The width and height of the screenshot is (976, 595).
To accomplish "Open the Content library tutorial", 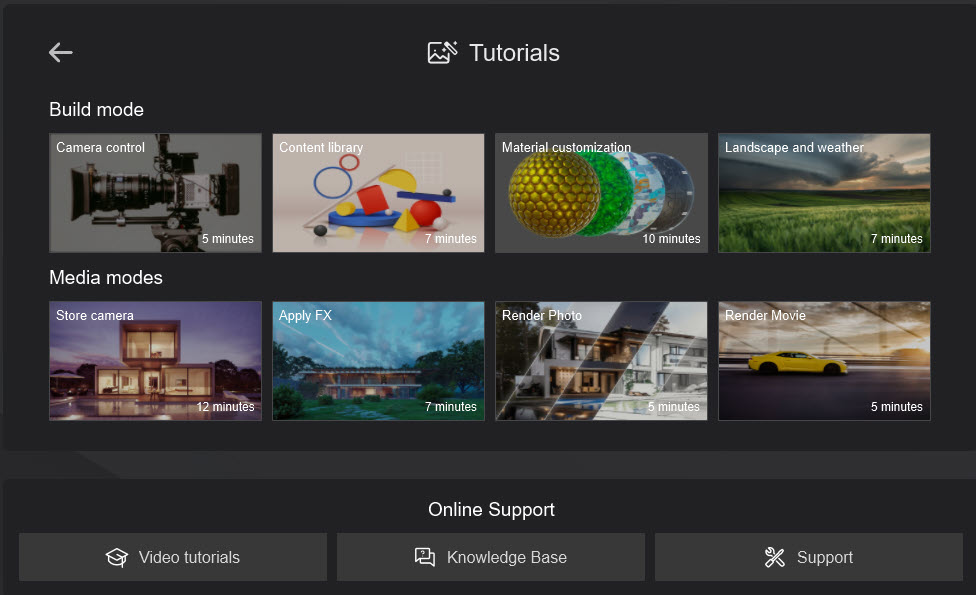I will tap(378, 193).
